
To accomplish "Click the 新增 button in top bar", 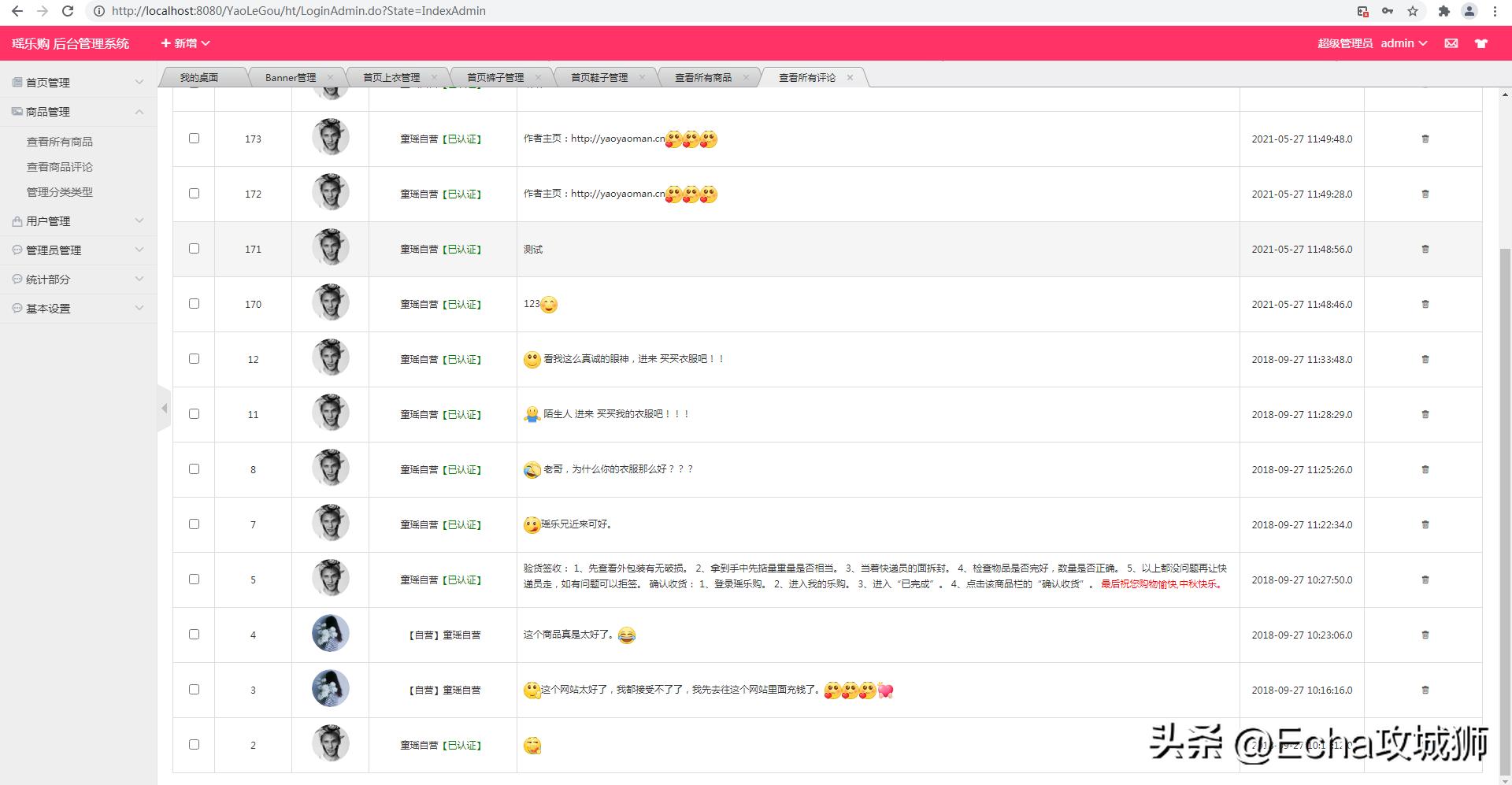I will click(183, 43).
